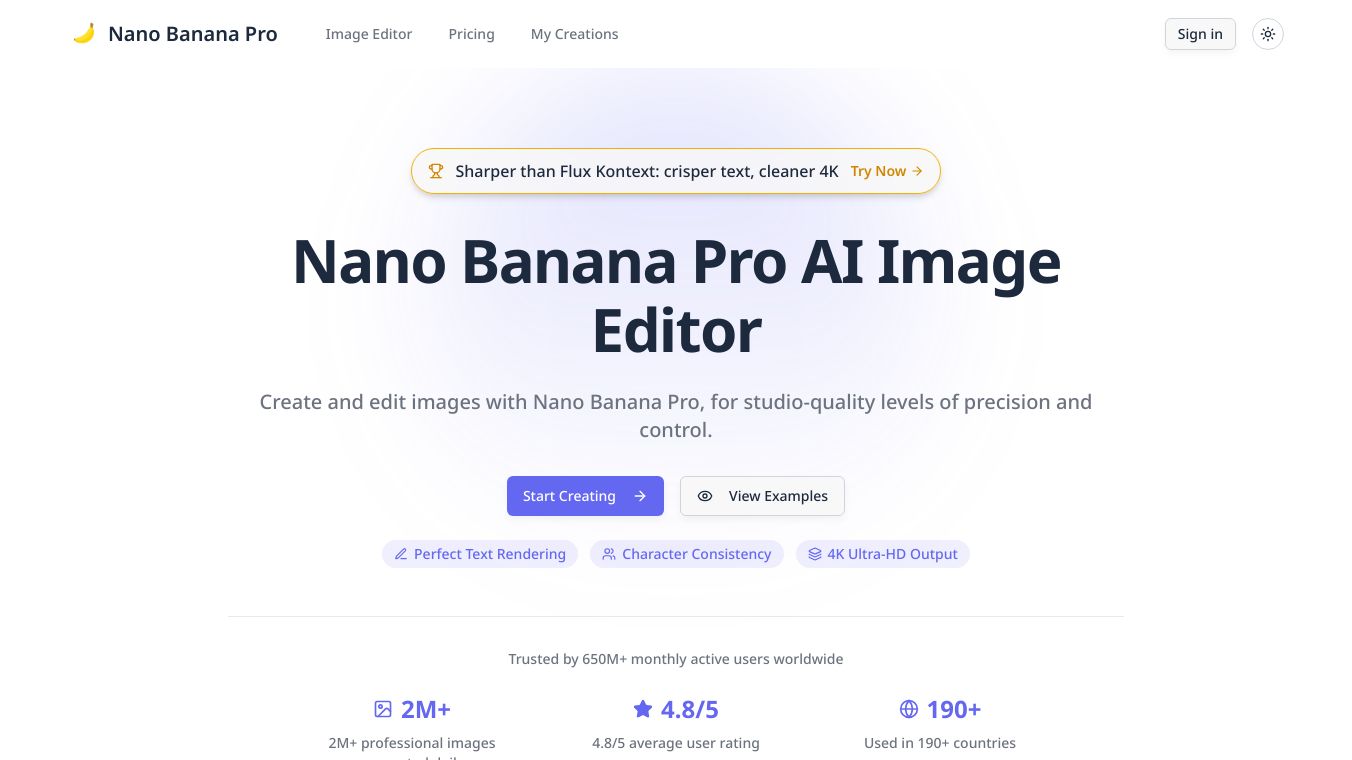Go to My Creations page

[575, 34]
